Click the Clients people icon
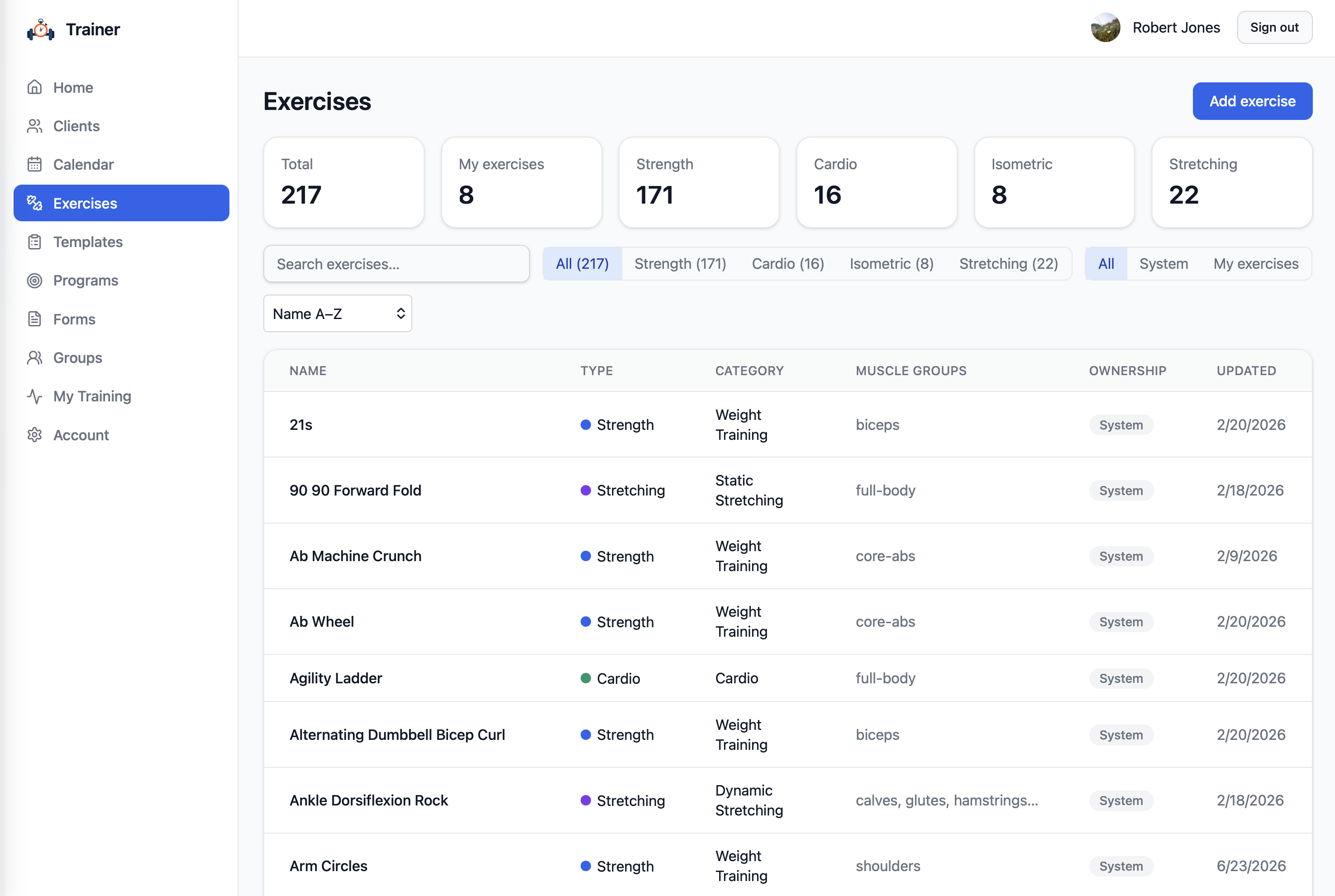Viewport: 1335px width, 896px height. pos(35,126)
